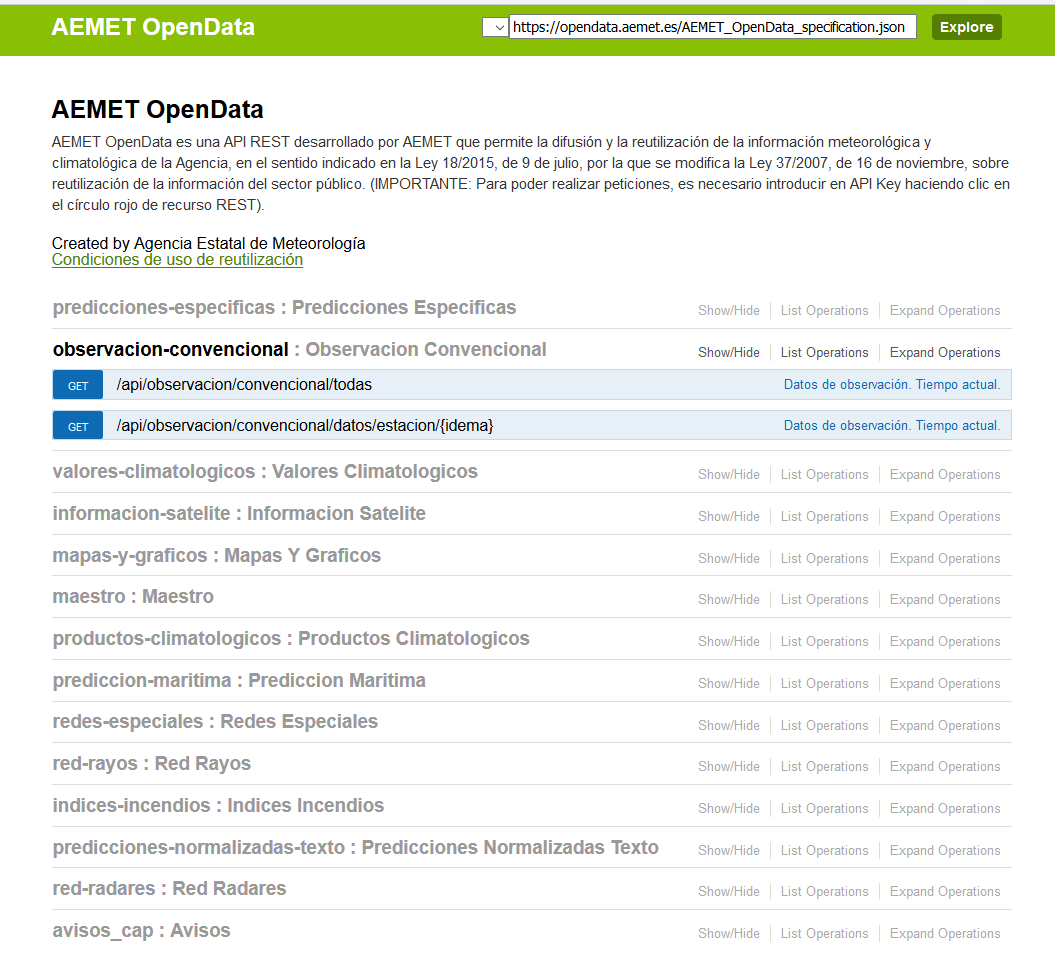Click List Operations for redes-especiales
The width and height of the screenshot is (1055, 969).
click(x=824, y=725)
